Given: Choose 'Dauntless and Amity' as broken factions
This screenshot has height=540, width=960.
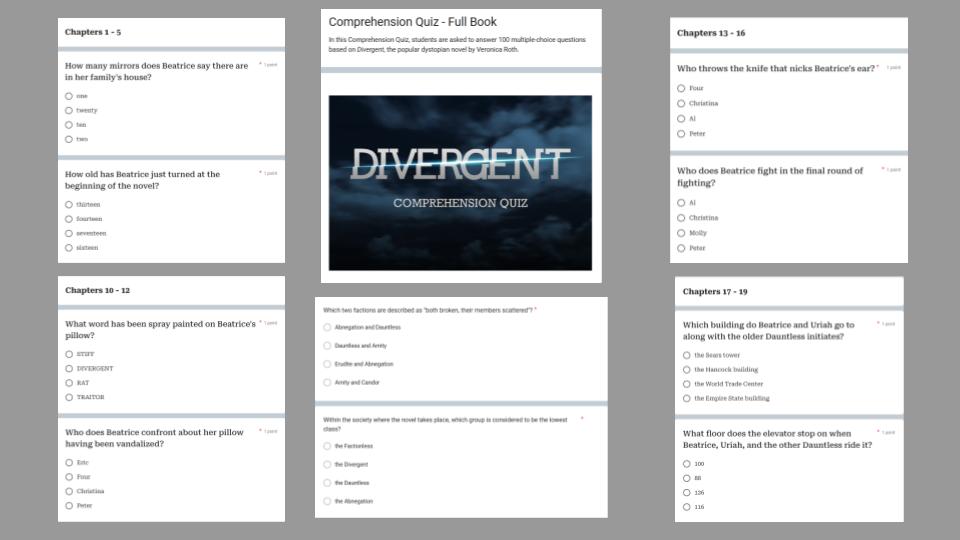Looking at the screenshot, I should point(328,346).
